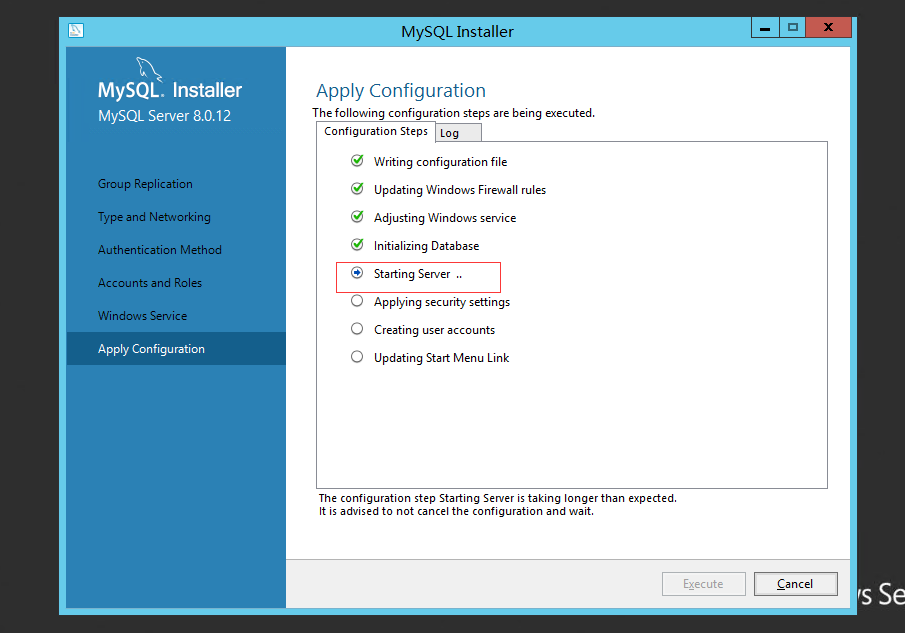The image size is (905, 633).
Task: Click the MySQL Installer title bar icon
Action: [x=76, y=30]
